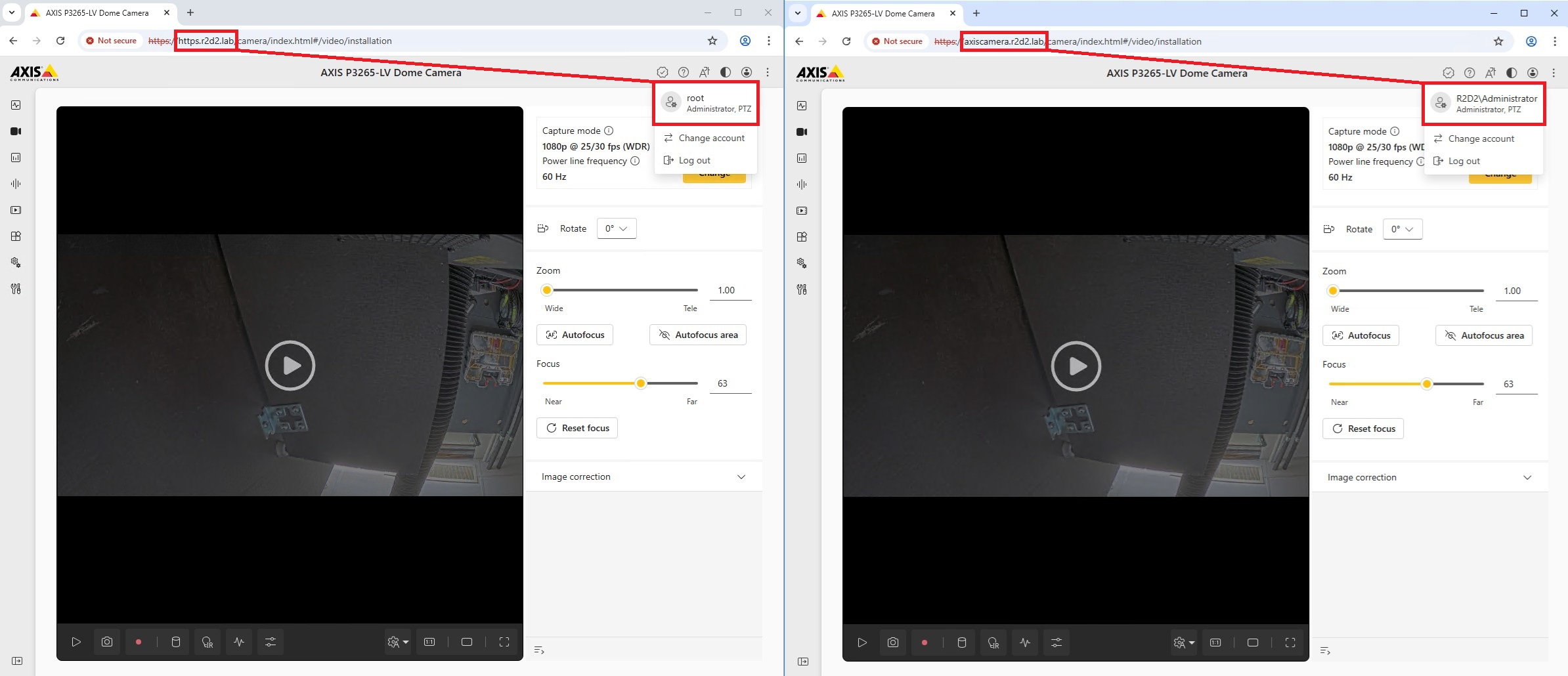
Task: Select Change account in the left window's user menu
Action: coord(711,138)
